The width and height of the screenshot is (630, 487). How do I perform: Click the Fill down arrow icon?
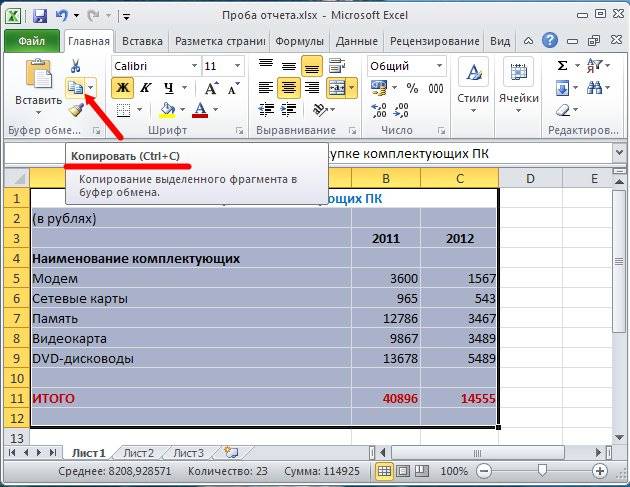pos(562,88)
